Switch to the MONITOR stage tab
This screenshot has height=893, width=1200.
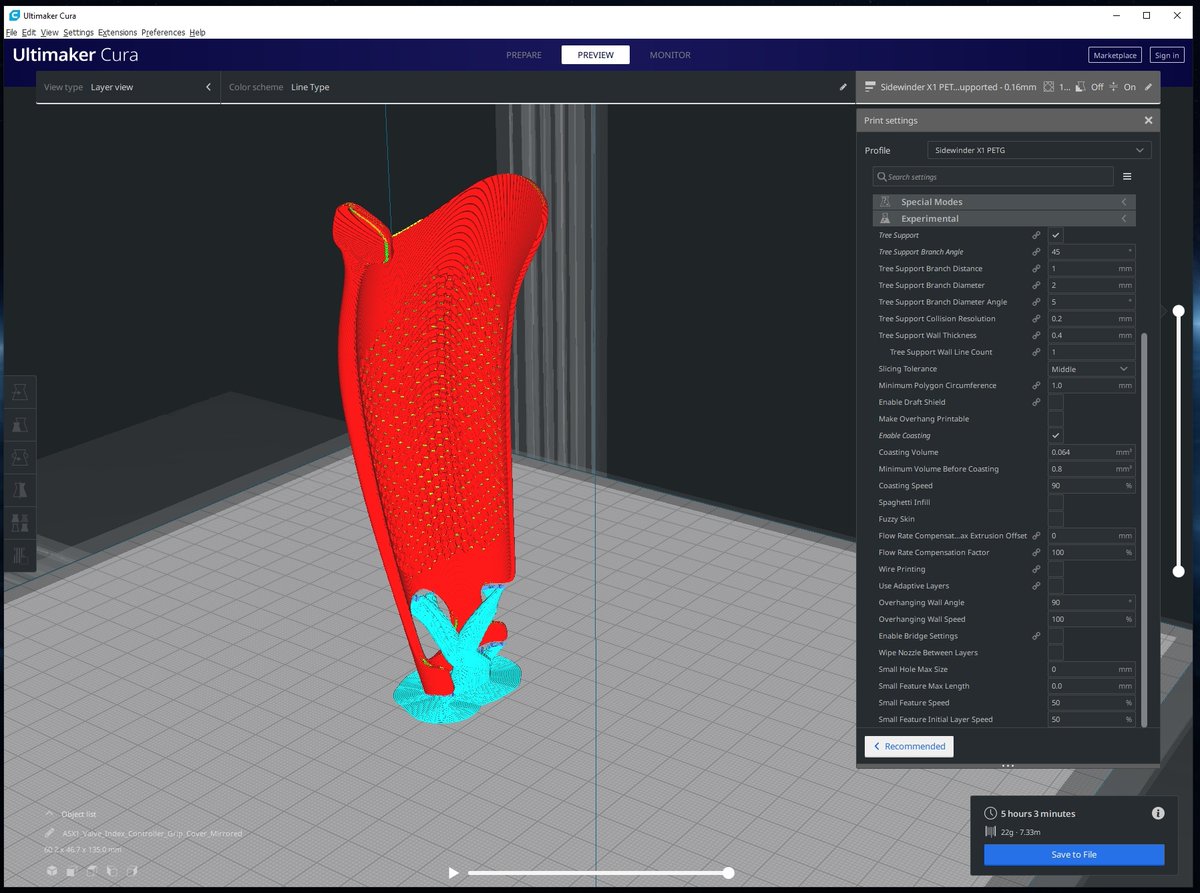tap(670, 55)
